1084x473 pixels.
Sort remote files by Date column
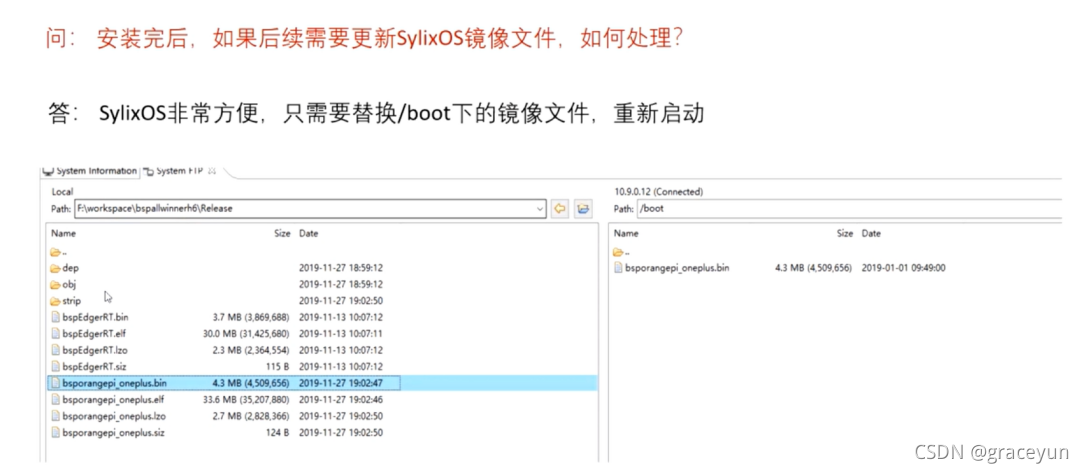click(x=871, y=234)
